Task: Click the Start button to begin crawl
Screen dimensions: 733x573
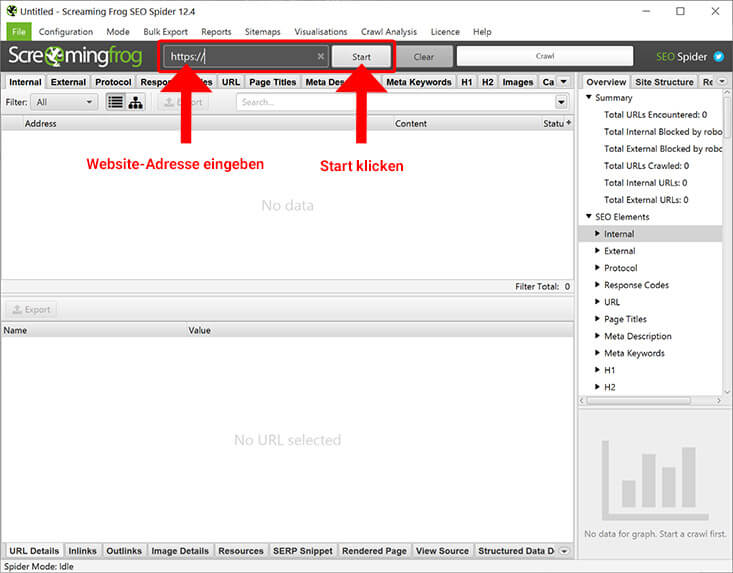Action: pos(361,57)
